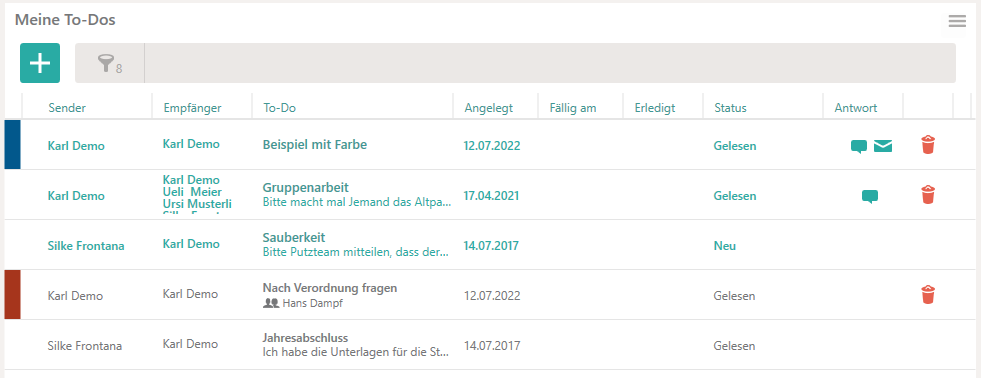The image size is (981, 378).
Task: Sort by the Erledigt column header
Action: coord(654,108)
